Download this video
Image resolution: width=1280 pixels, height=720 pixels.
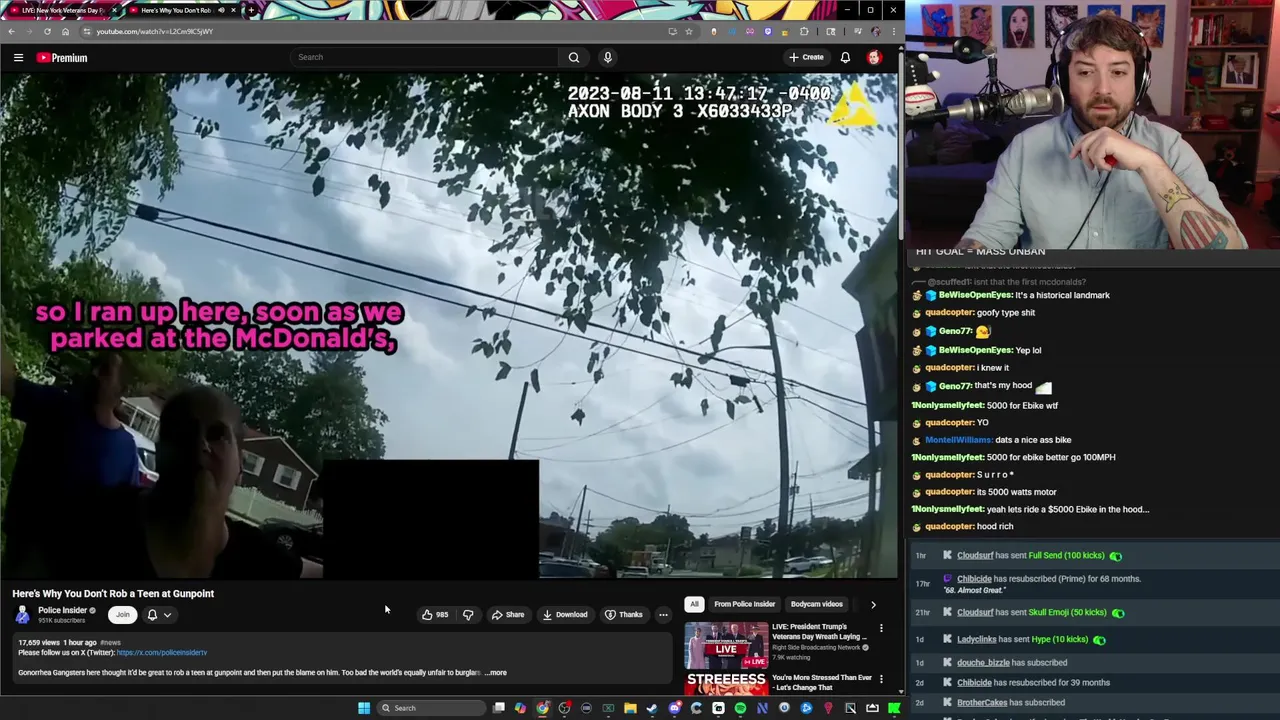(x=565, y=615)
